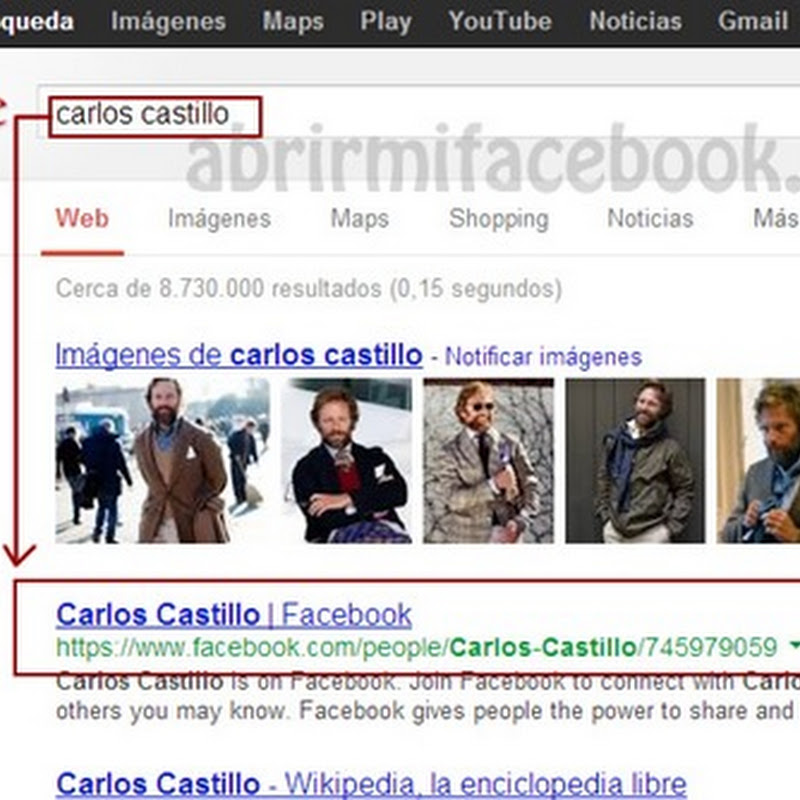Screen dimensions: 800x800
Task: Click the Notificar imágenes link
Action: 543,357
